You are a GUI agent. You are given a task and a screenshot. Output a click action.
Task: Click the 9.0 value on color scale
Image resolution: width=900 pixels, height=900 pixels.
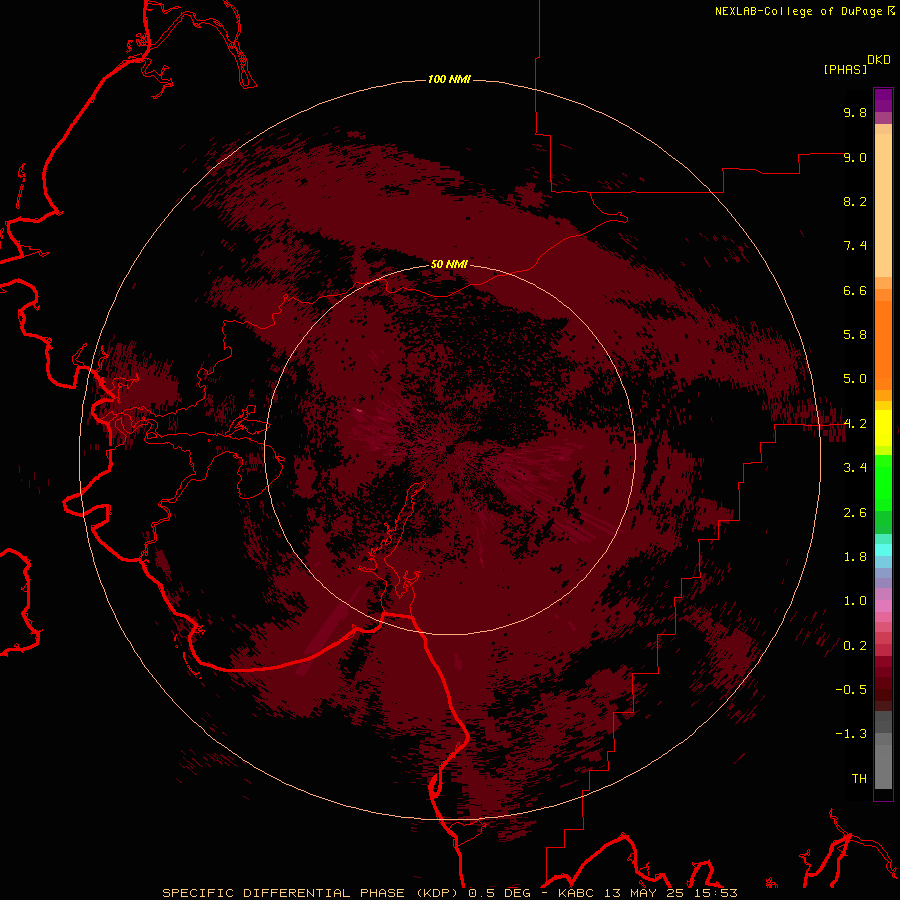[x=855, y=157]
